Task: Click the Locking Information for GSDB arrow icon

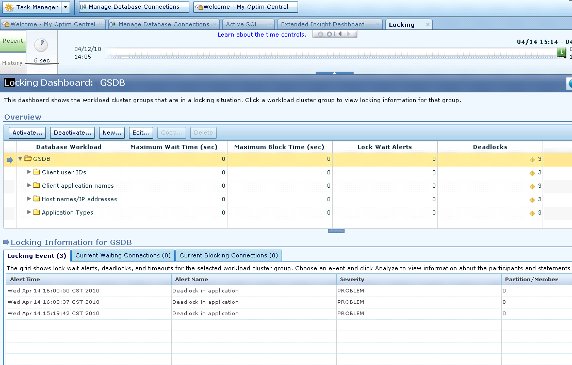Action: [x=6, y=242]
